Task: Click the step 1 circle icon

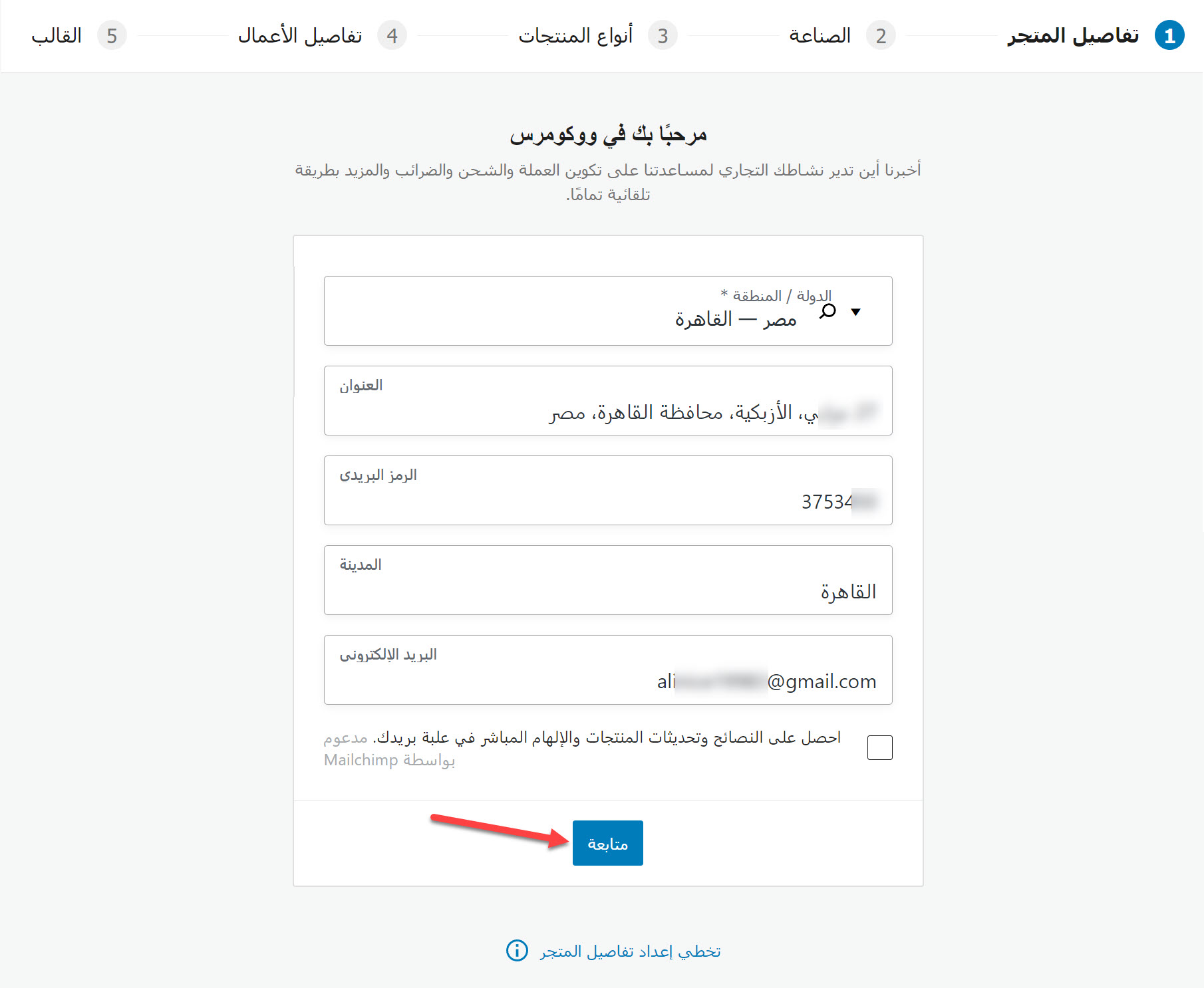Action: click(x=1169, y=36)
